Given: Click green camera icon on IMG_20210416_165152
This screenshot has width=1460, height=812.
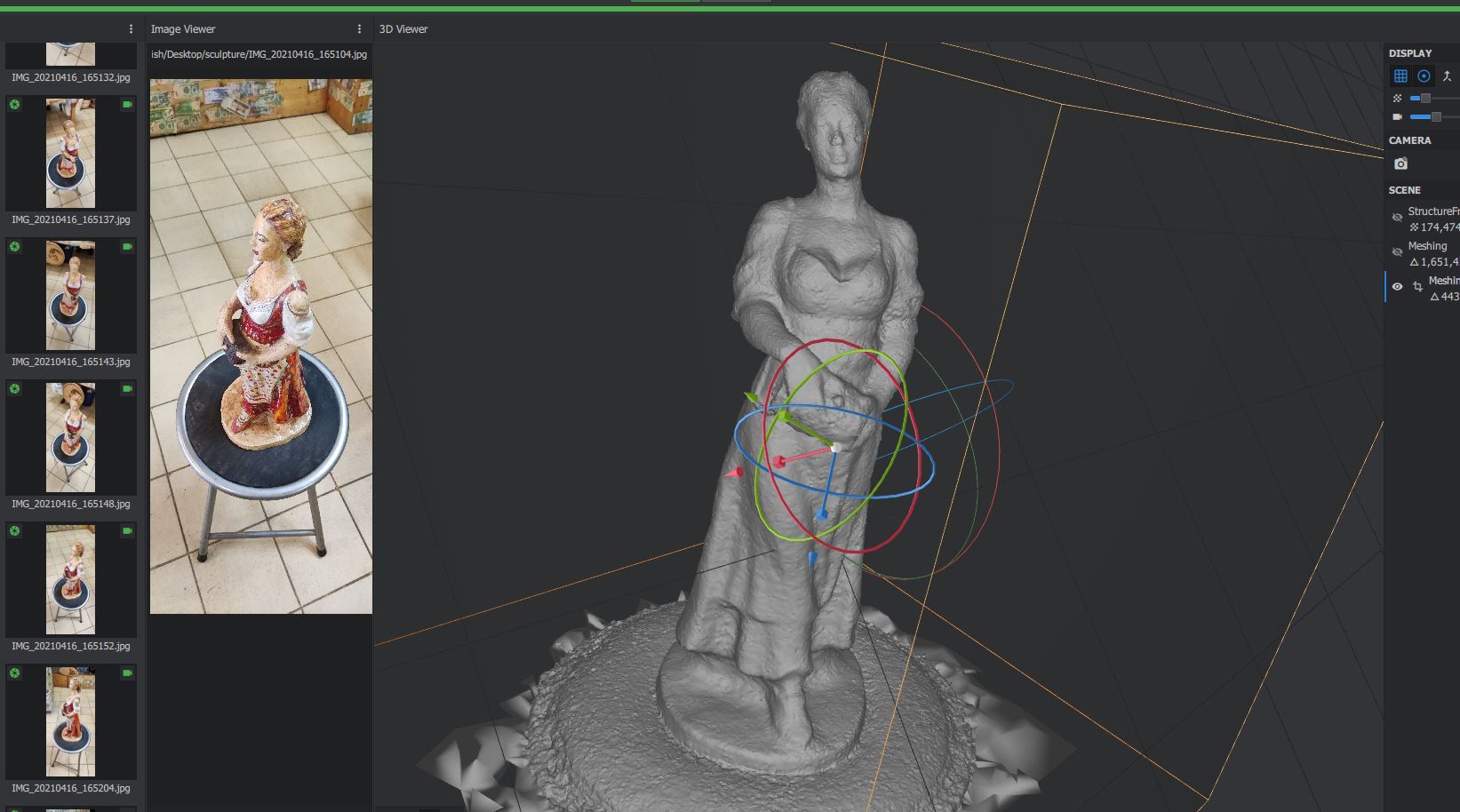Looking at the screenshot, I should pos(127,531).
